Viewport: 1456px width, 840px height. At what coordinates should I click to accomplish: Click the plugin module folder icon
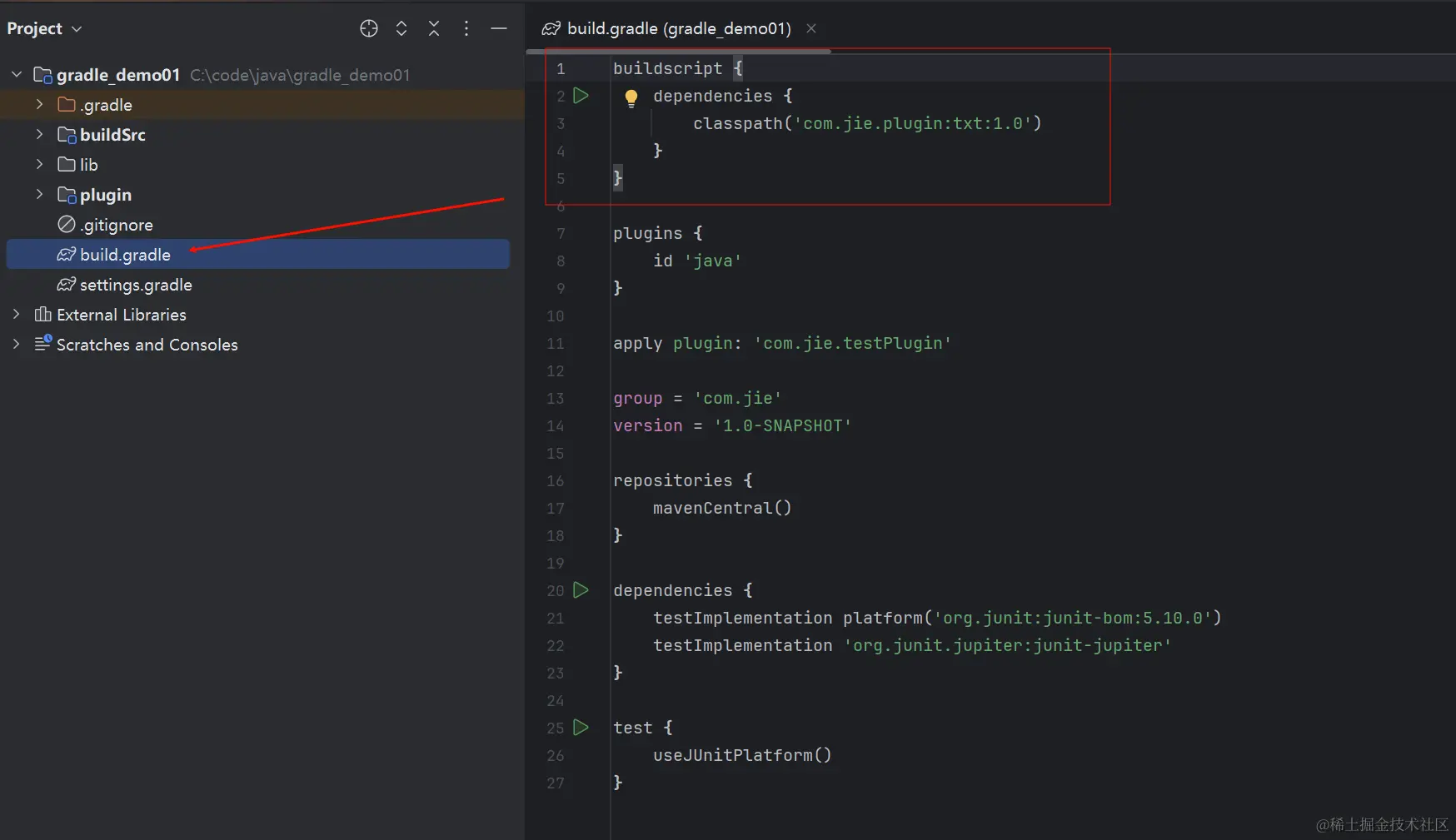(x=67, y=195)
